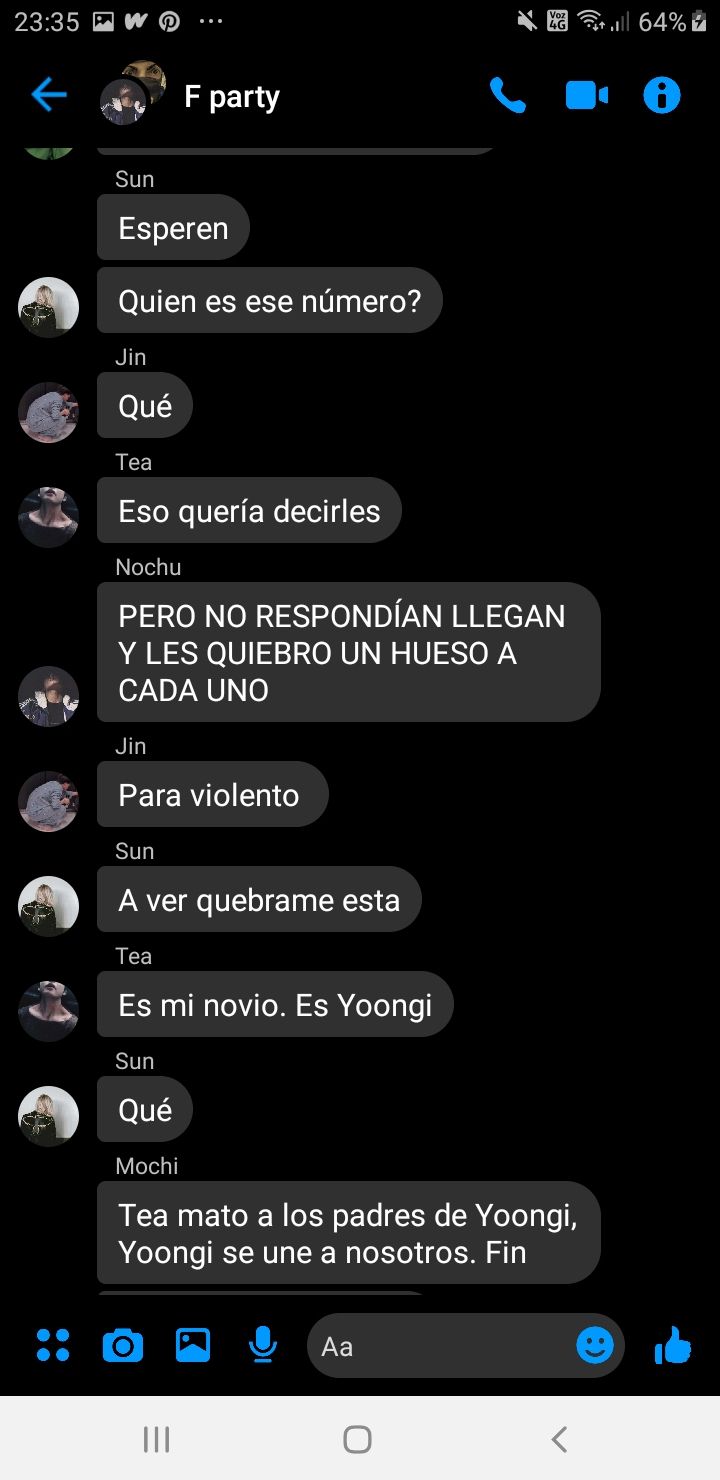This screenshot has width=720, height=1480.
Task: Tap the Android system back chevron
Action: tap(559, 1439)
